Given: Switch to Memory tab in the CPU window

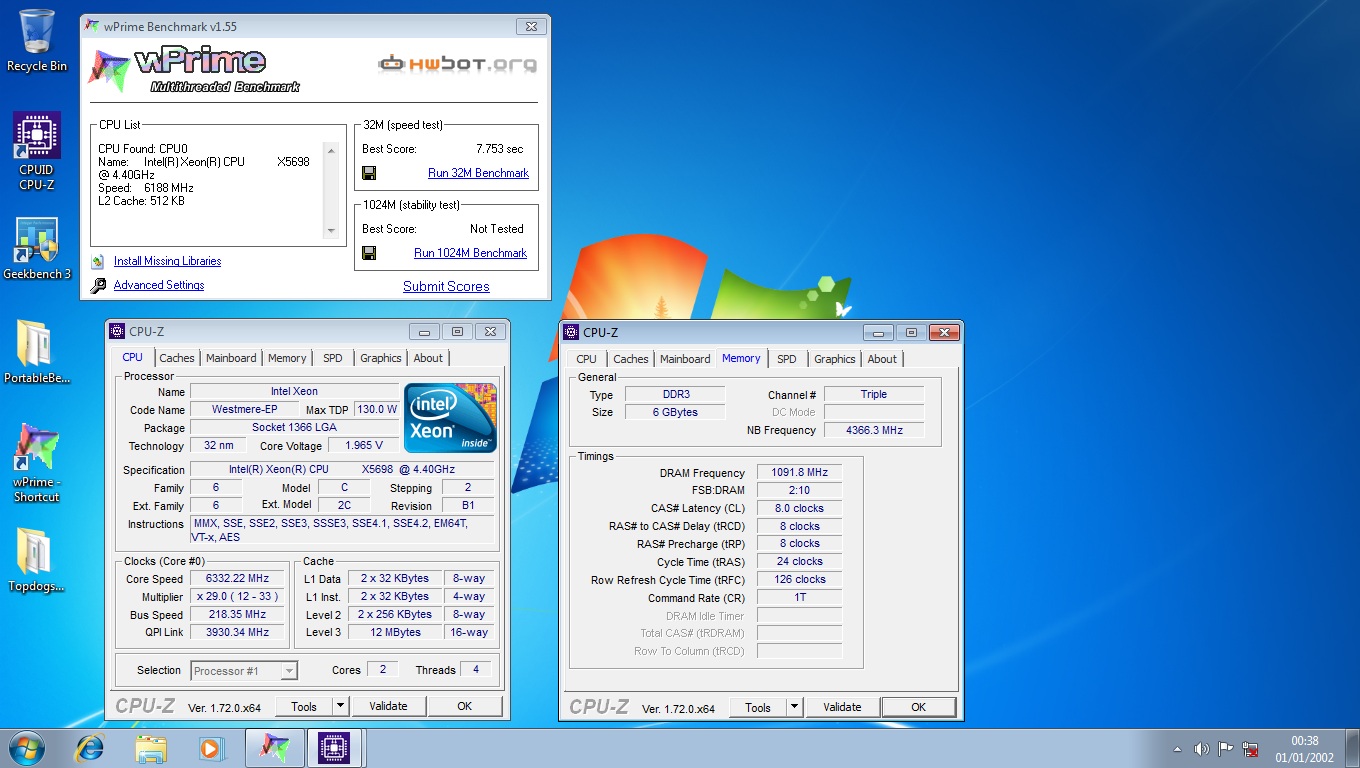Looking at the screenshot, I should [x=287, y=358].
